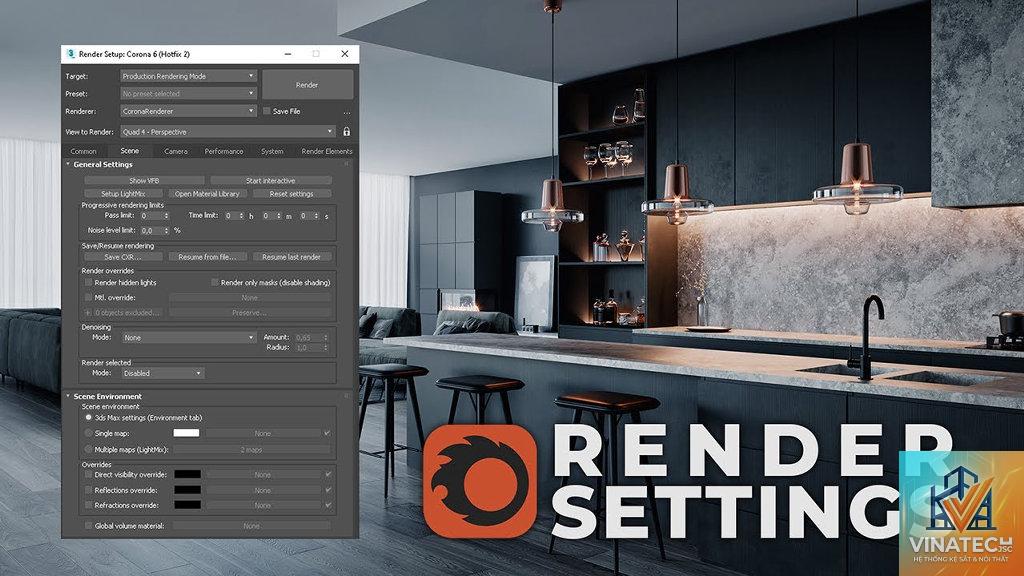Switch to the Scene tab
This screenshot has height=576, width=1024.
click(x=129, y=151)
